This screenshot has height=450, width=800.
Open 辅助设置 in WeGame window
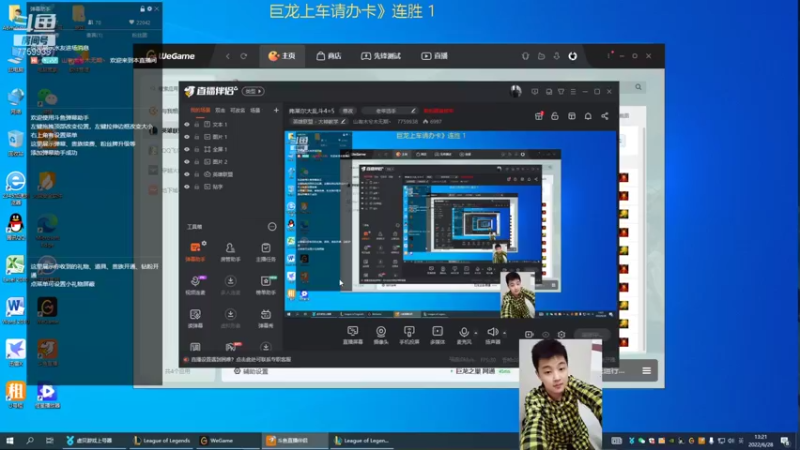click(x=251, y=371)
